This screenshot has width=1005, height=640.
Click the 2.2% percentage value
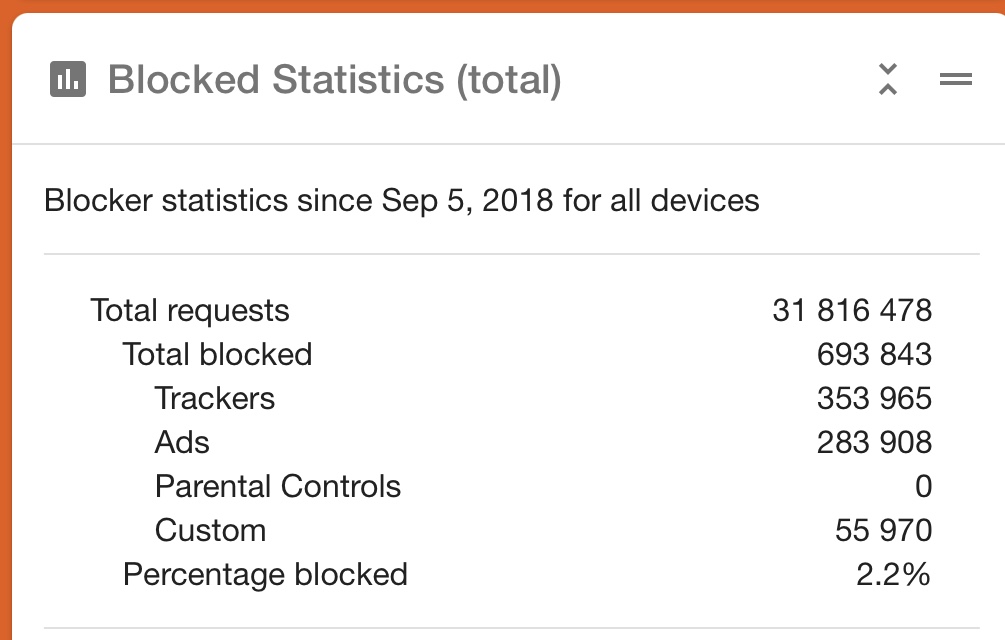(893, 575)
